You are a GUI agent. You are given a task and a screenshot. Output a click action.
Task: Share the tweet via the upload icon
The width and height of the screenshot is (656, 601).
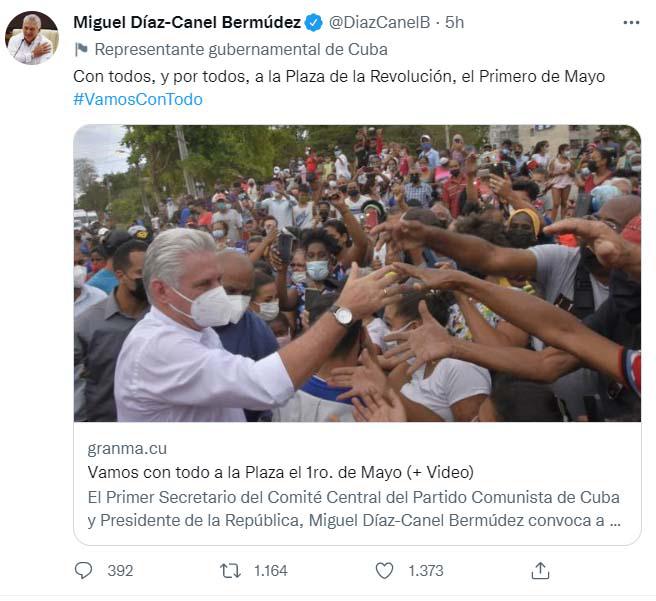point(540,570)
